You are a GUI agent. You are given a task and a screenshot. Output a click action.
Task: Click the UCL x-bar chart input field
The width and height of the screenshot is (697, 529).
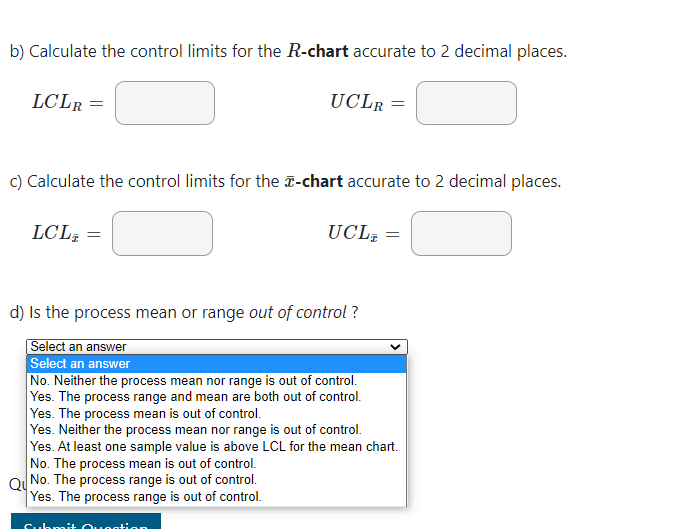point(461,233)
